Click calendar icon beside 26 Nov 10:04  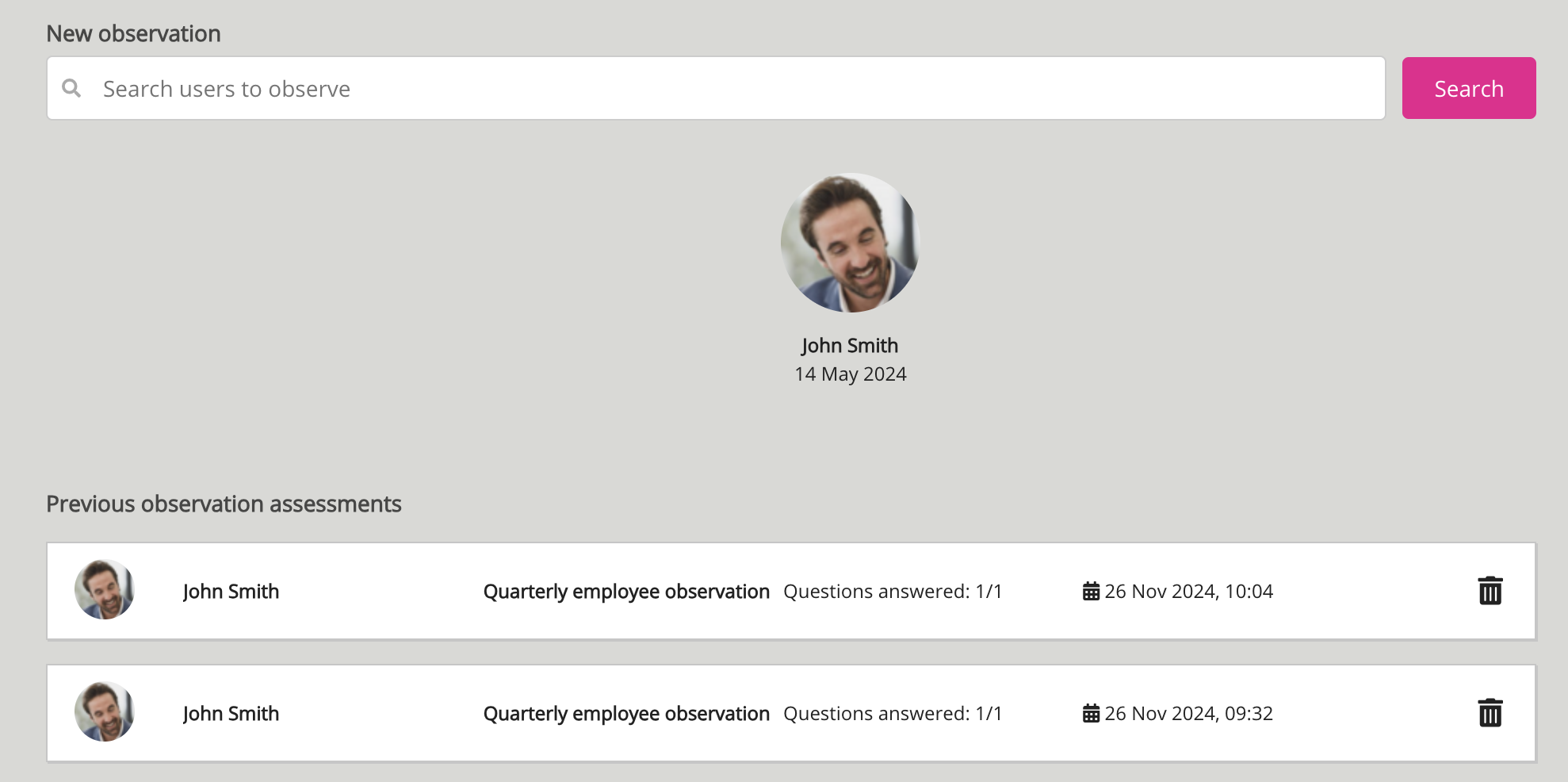[1091, 592]
